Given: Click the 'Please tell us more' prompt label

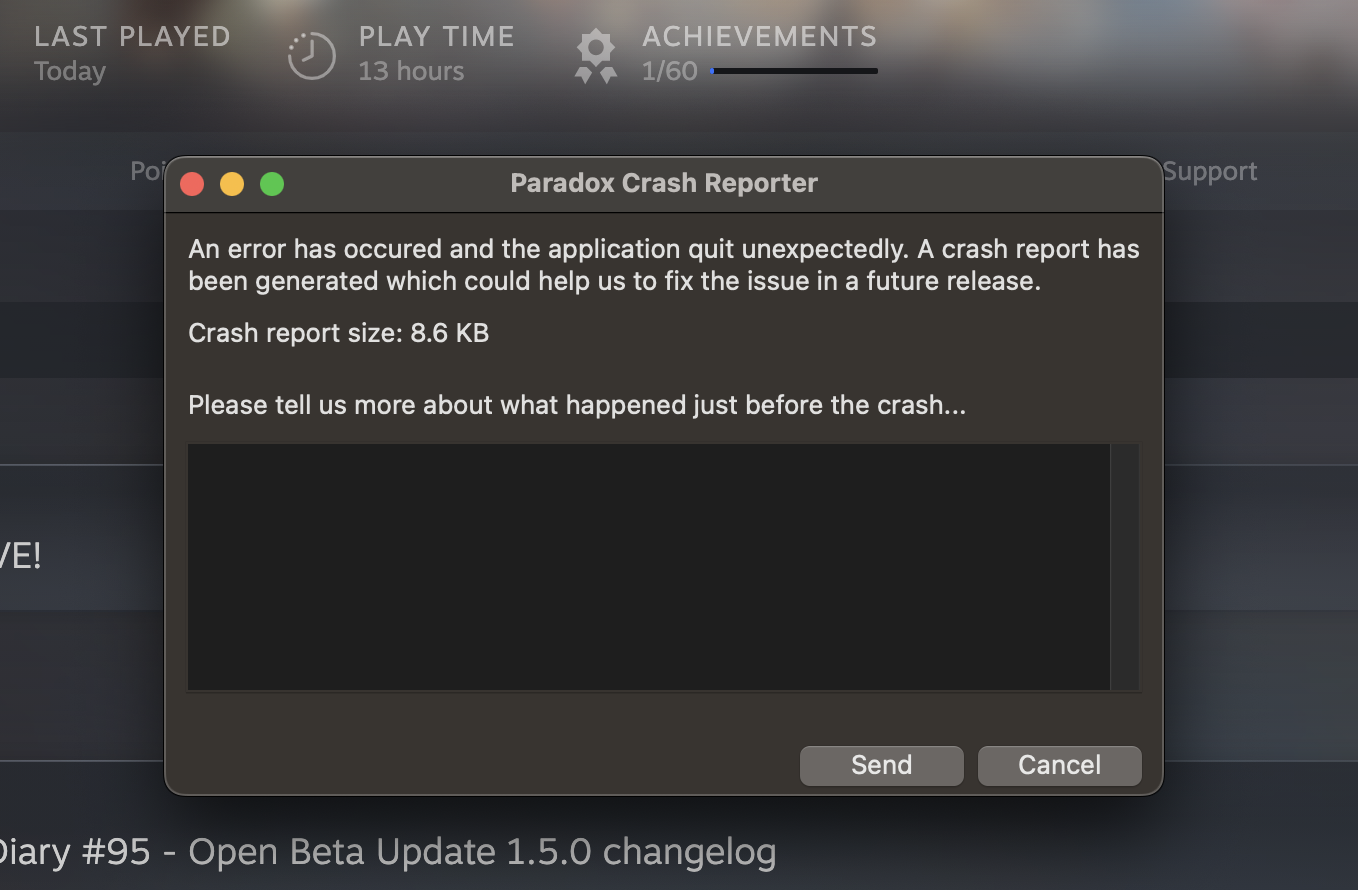Looking at the screenshot, I should coord(577,405).
